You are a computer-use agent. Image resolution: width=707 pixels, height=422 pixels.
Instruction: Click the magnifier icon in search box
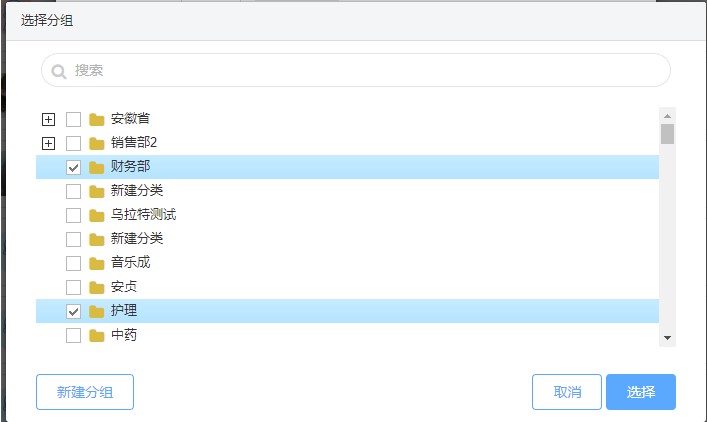(59, 71)
